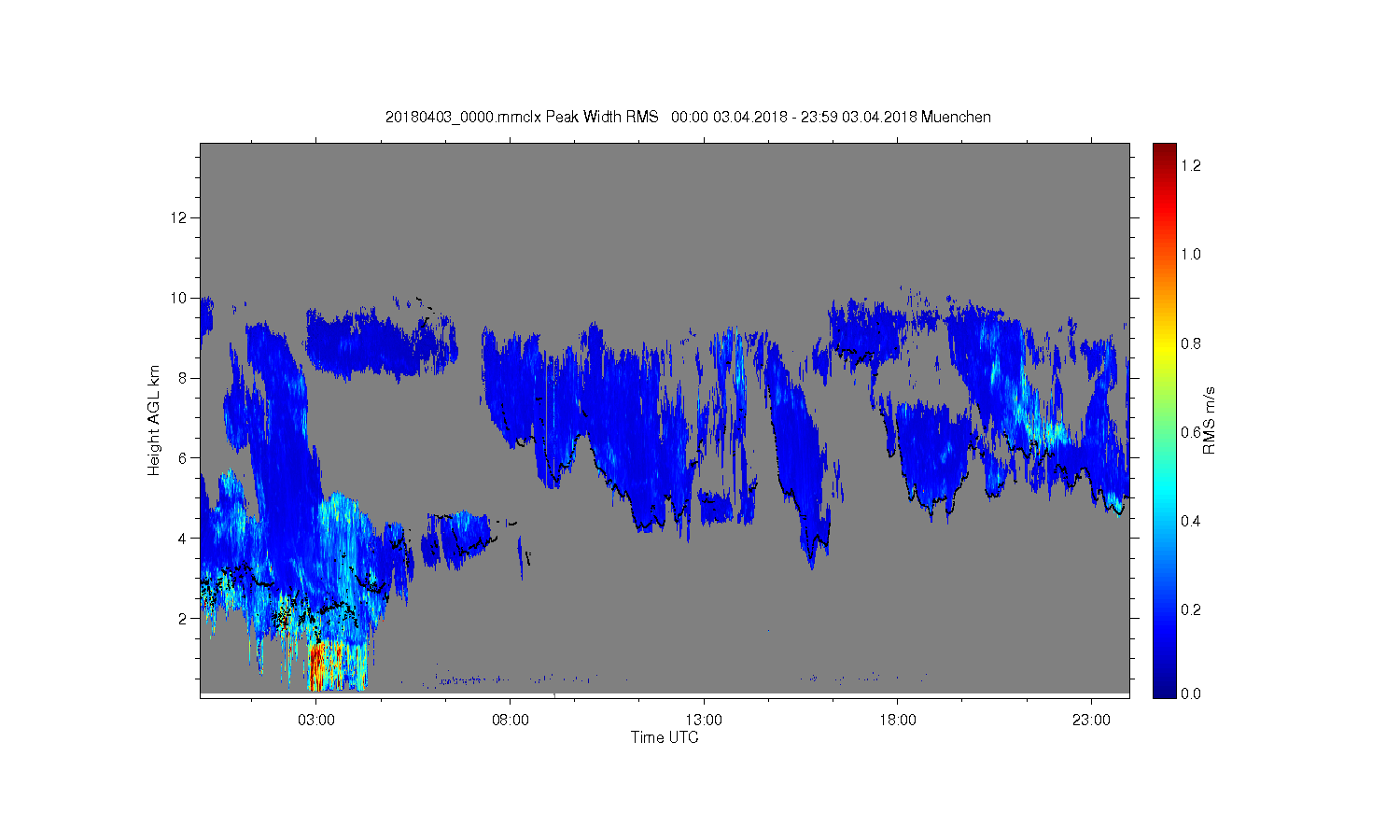The image size is (1400, 840).
Task: Click the height tick label 4
Action: pyautogui.click(x=184, y=538)
